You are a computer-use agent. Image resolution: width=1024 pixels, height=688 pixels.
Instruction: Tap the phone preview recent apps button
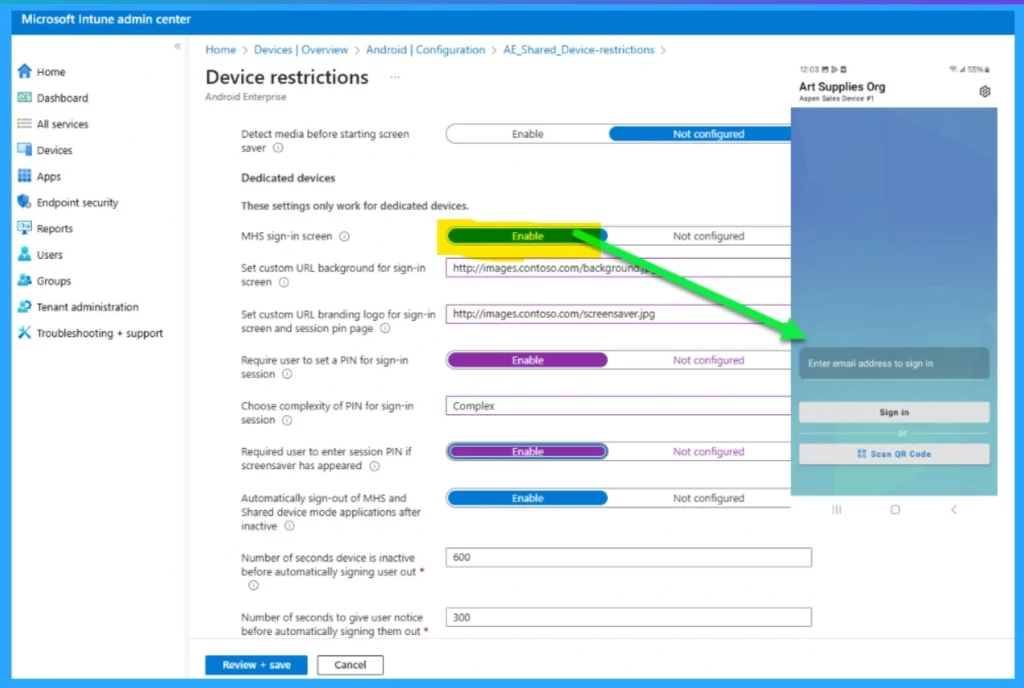point(837,509)
